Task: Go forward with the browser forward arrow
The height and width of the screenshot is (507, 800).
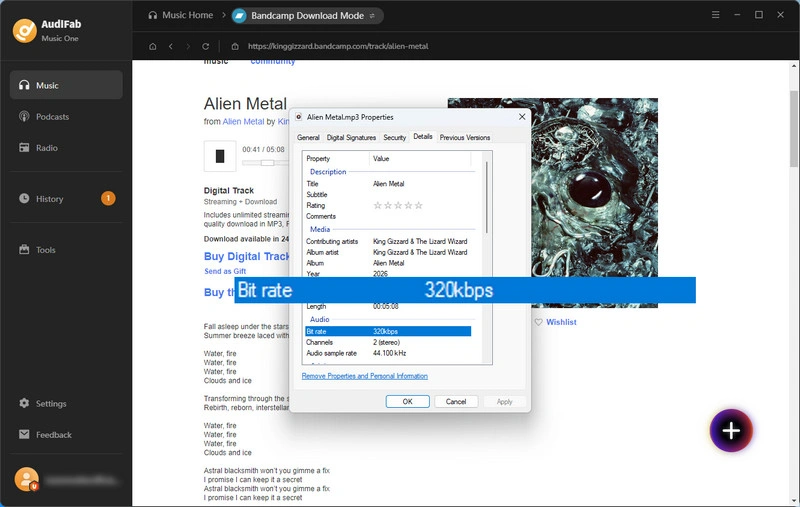Action: [x=188, y=46]
